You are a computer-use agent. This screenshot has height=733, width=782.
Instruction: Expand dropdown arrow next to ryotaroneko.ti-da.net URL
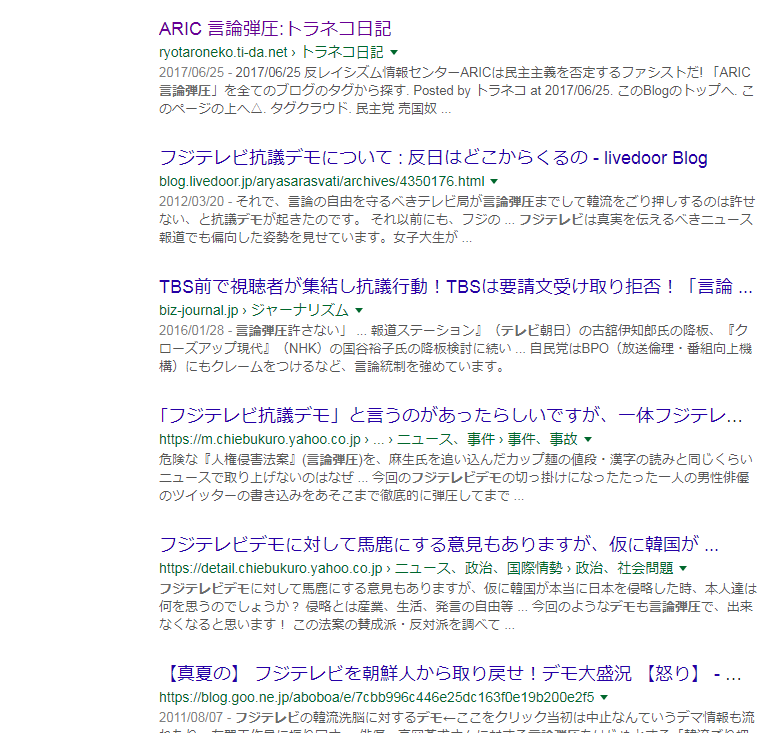[394, 52]
